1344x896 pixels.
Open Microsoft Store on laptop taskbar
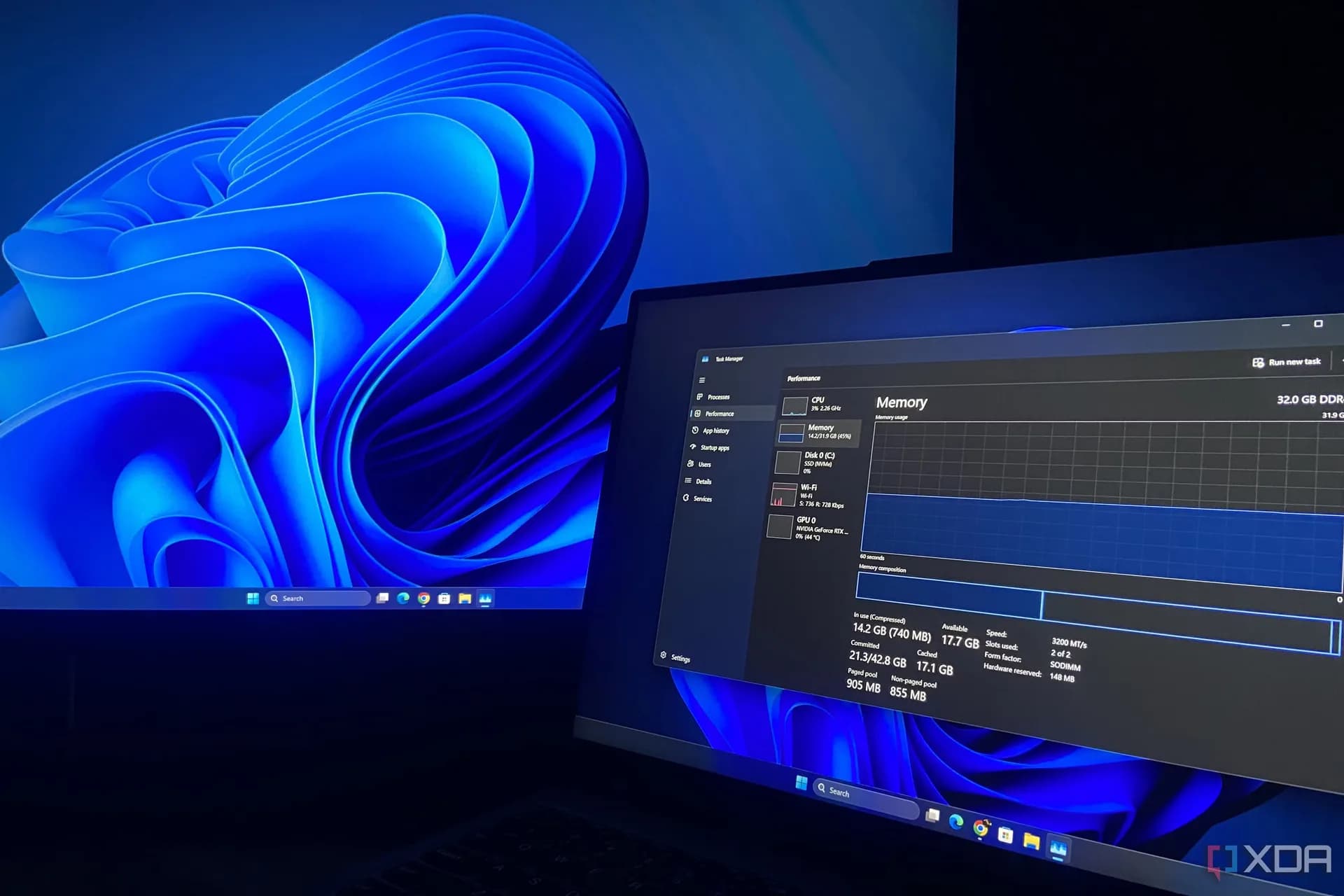coord(1005,834)
